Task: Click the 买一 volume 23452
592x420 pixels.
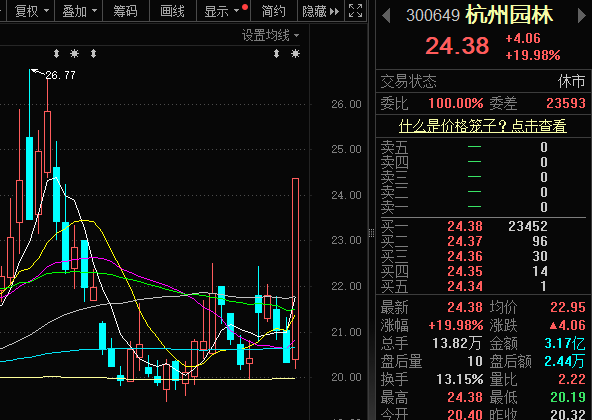Action: point(528,226)
